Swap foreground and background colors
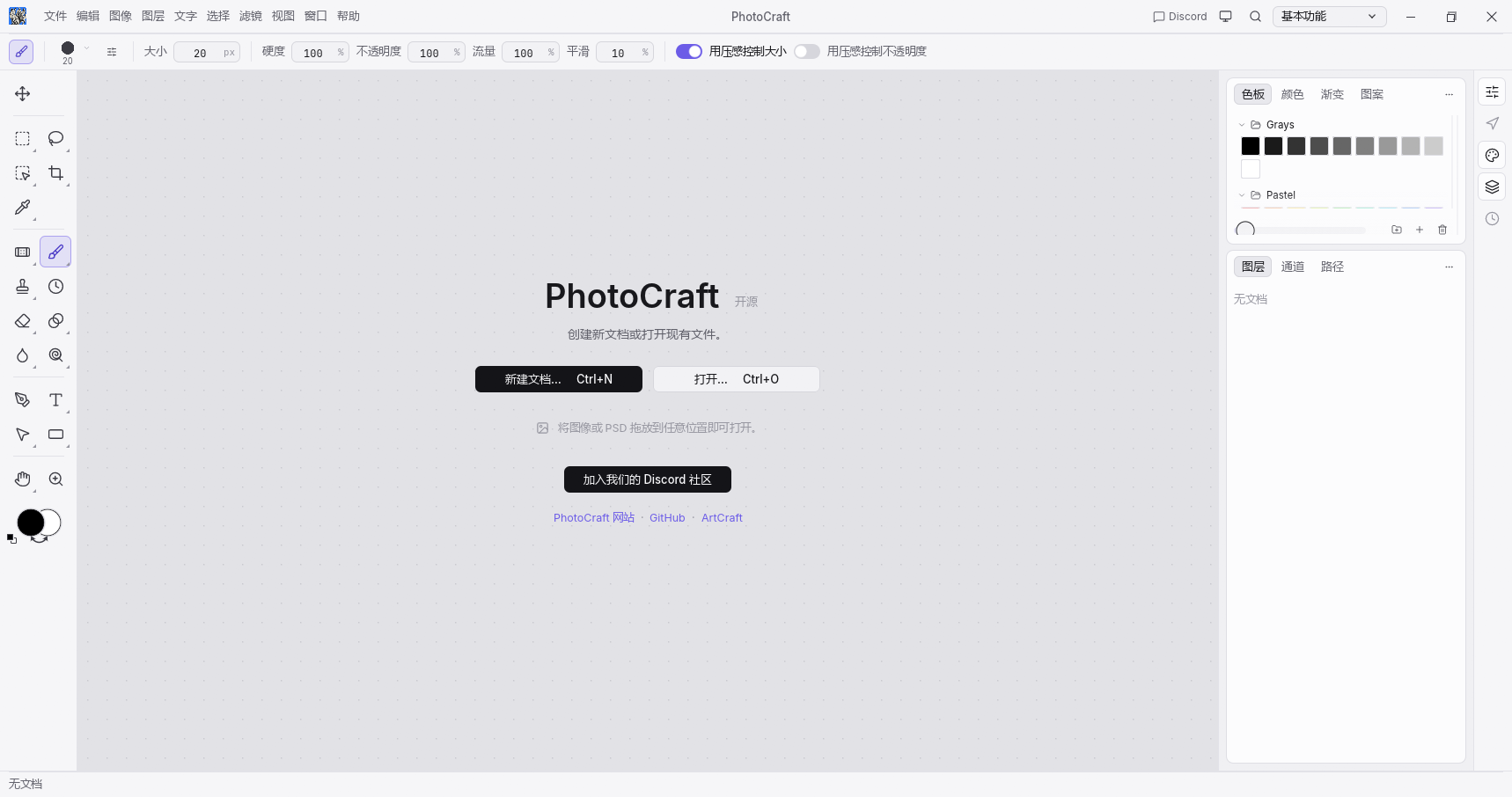 pos(40,538)
